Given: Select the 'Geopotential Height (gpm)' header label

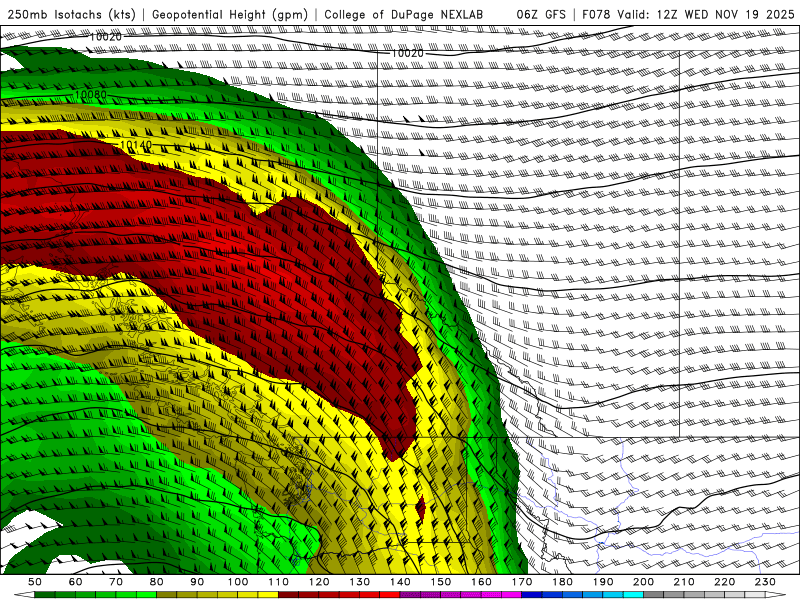Looking at the screenshot, I should (x=230, y=14).
